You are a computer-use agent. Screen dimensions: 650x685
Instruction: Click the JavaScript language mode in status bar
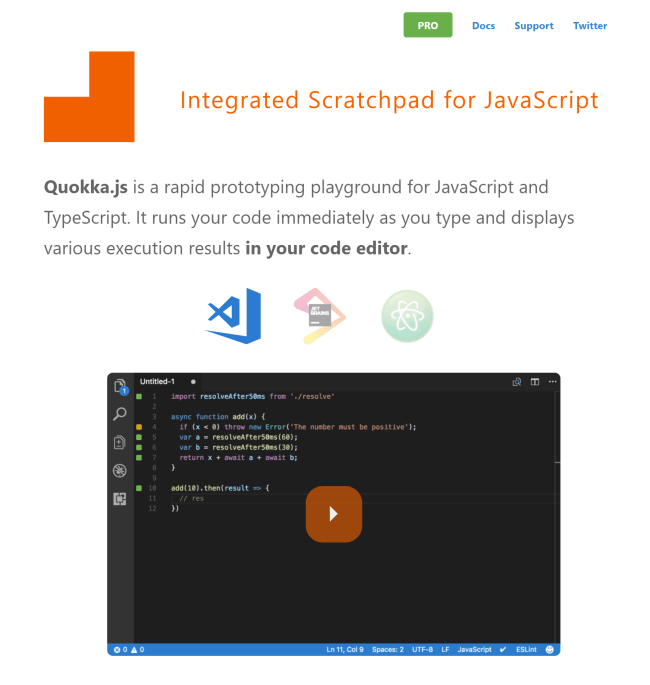474,650
